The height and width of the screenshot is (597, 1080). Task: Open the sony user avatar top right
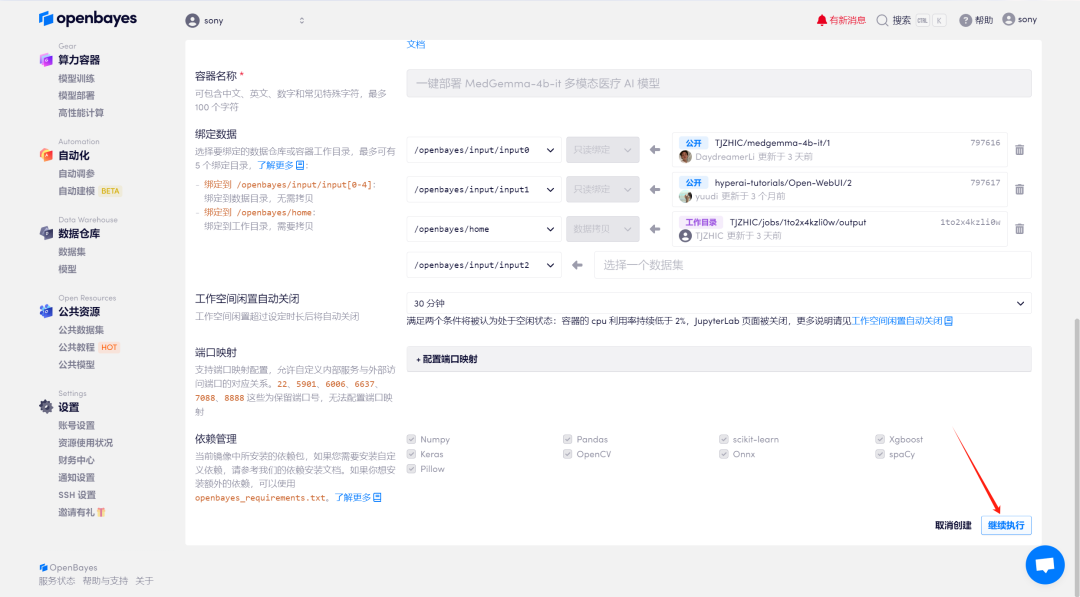pyautogui.click(x=1008, y=19)
